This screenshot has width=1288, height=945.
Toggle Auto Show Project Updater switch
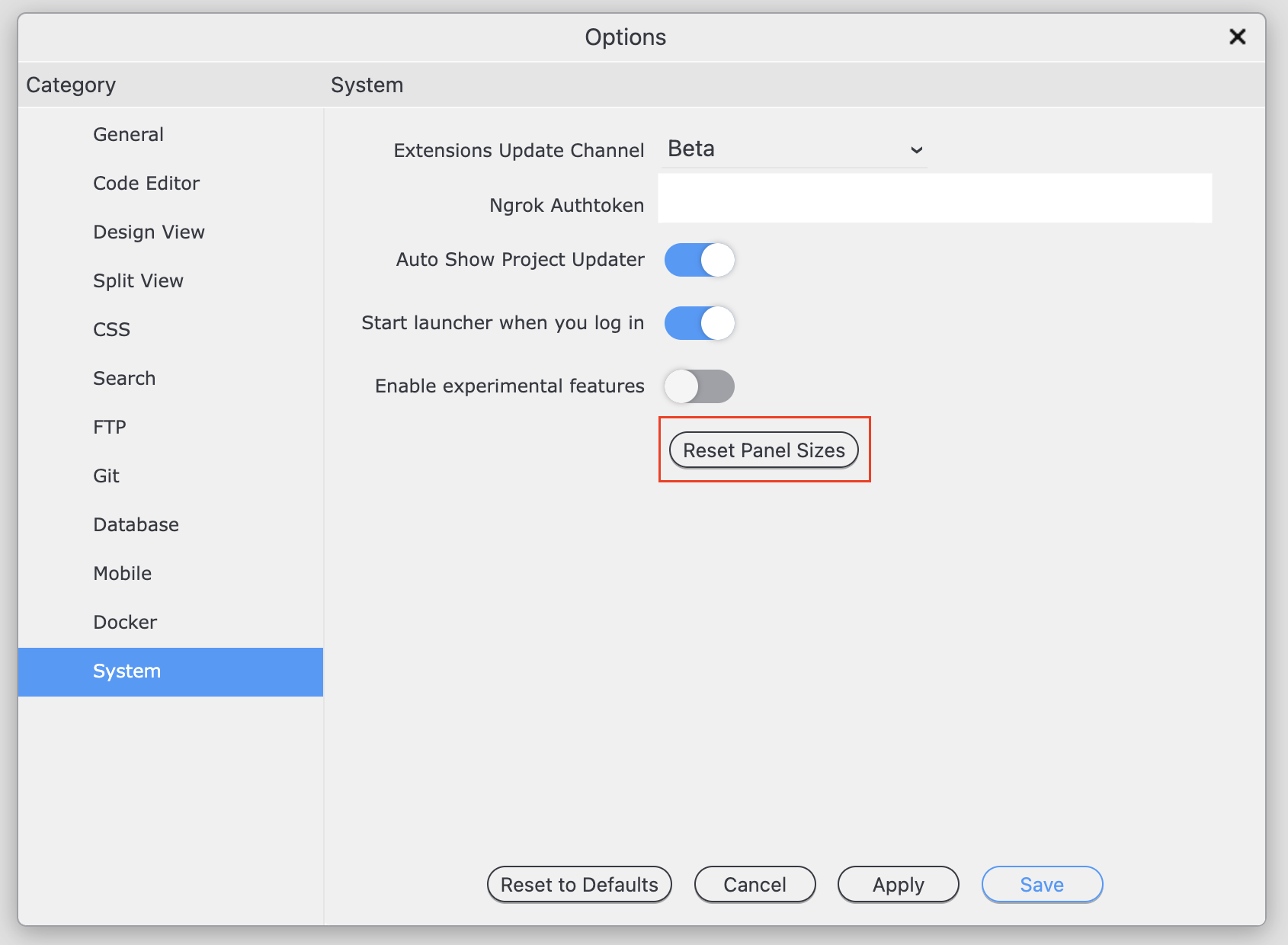(x=699, y=260)
